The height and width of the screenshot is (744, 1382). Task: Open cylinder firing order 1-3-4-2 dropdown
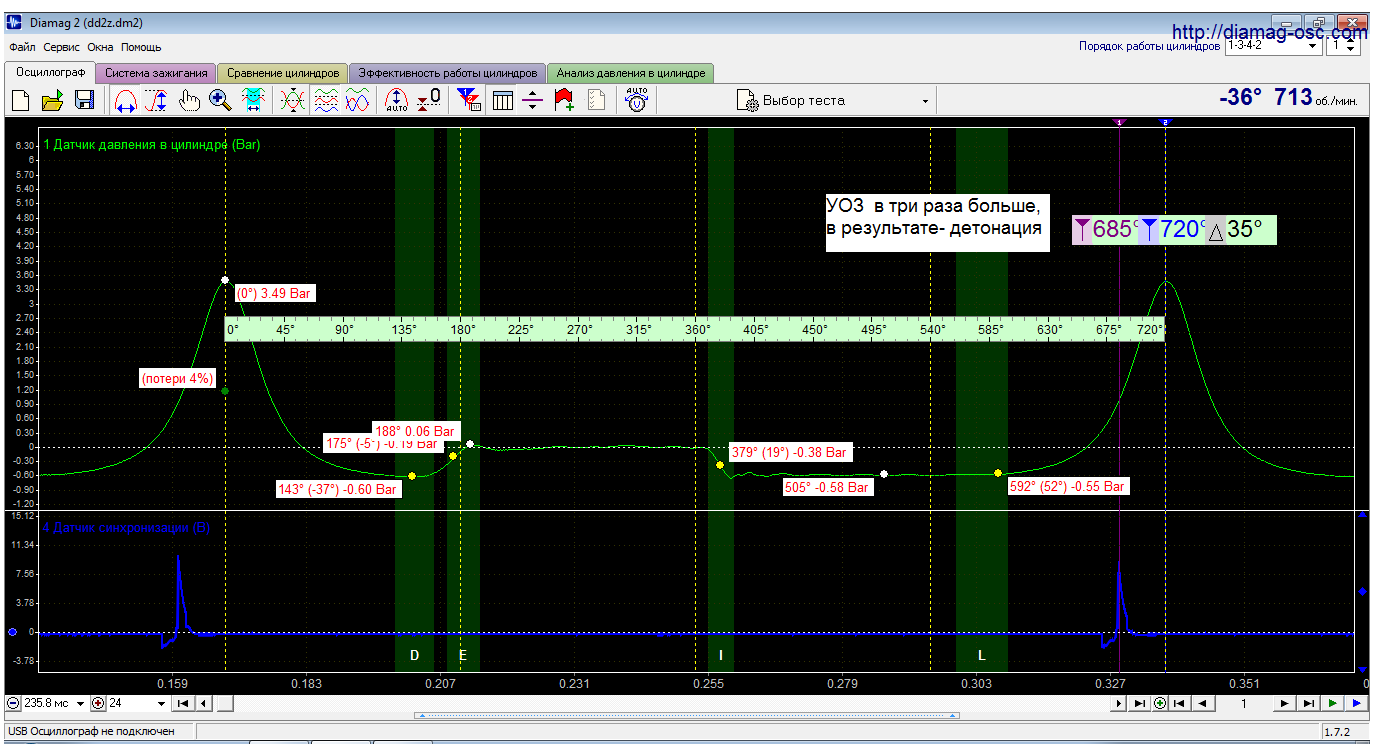[x=1273, y=45]
